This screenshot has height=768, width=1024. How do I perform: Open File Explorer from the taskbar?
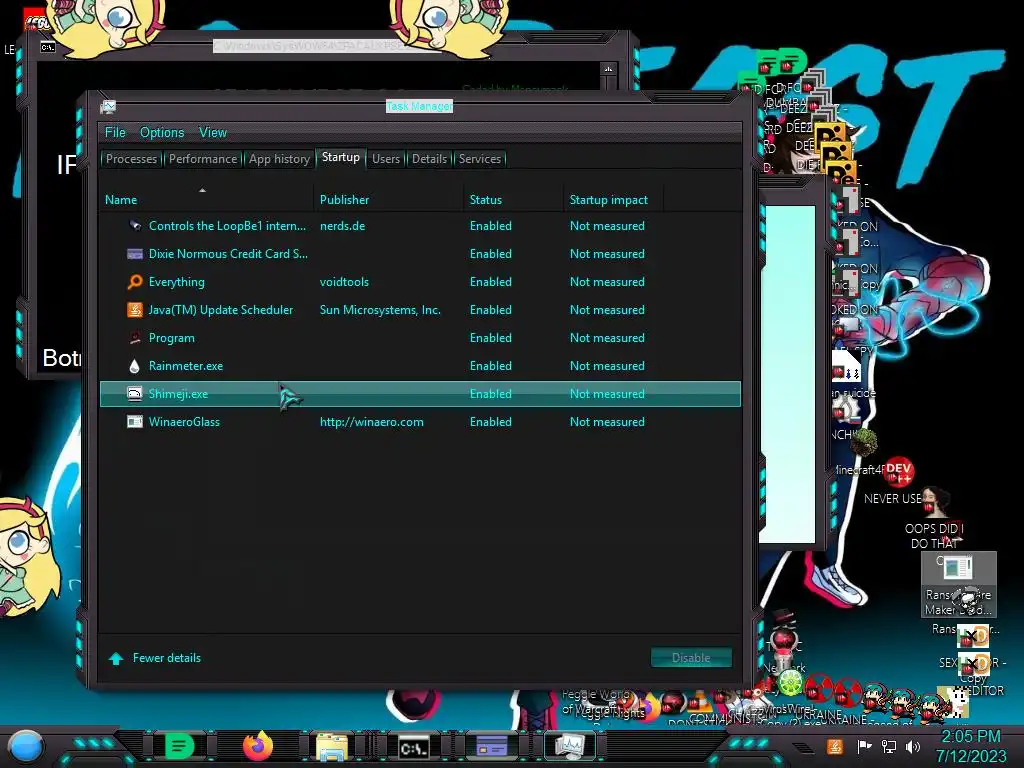(332, 746)
